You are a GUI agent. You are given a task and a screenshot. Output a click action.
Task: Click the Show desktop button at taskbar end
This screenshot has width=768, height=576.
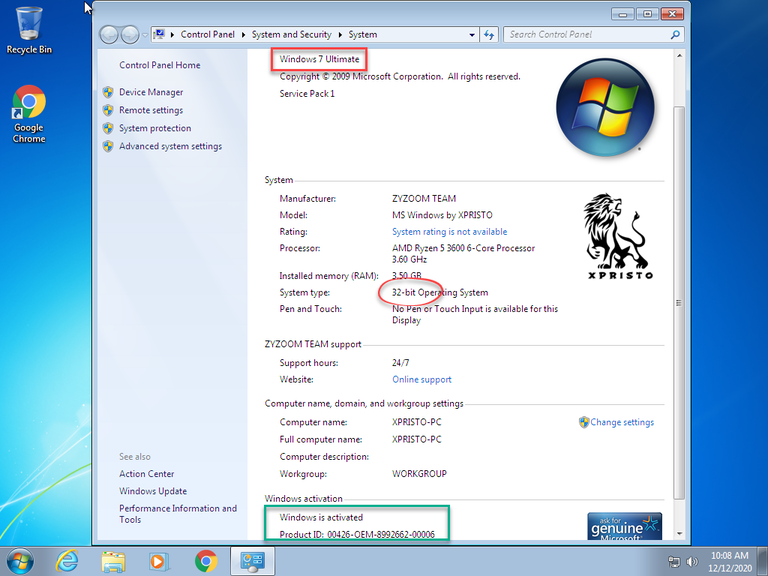pos(762,561)
